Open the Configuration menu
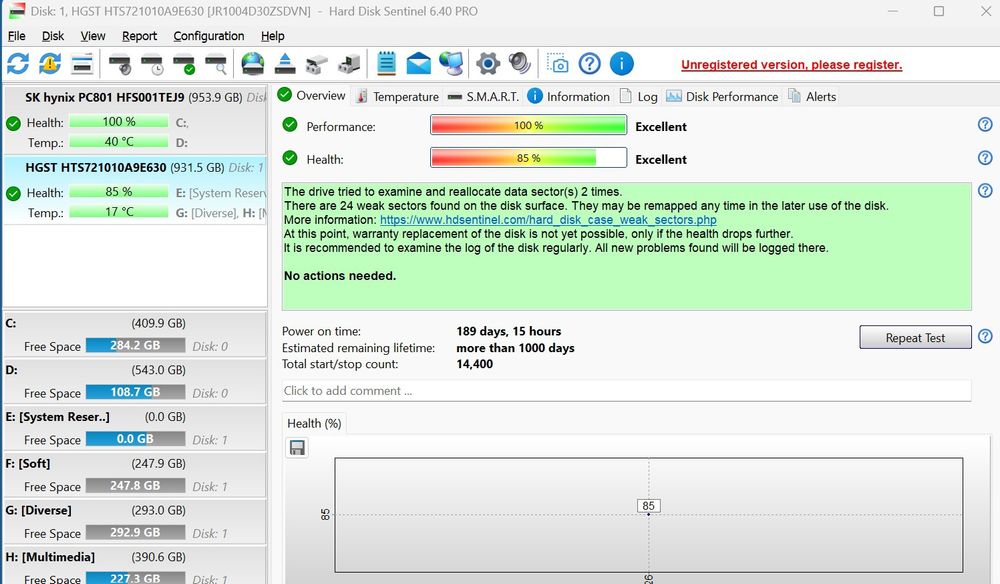 pyautogui.click(x=209, y=36)
